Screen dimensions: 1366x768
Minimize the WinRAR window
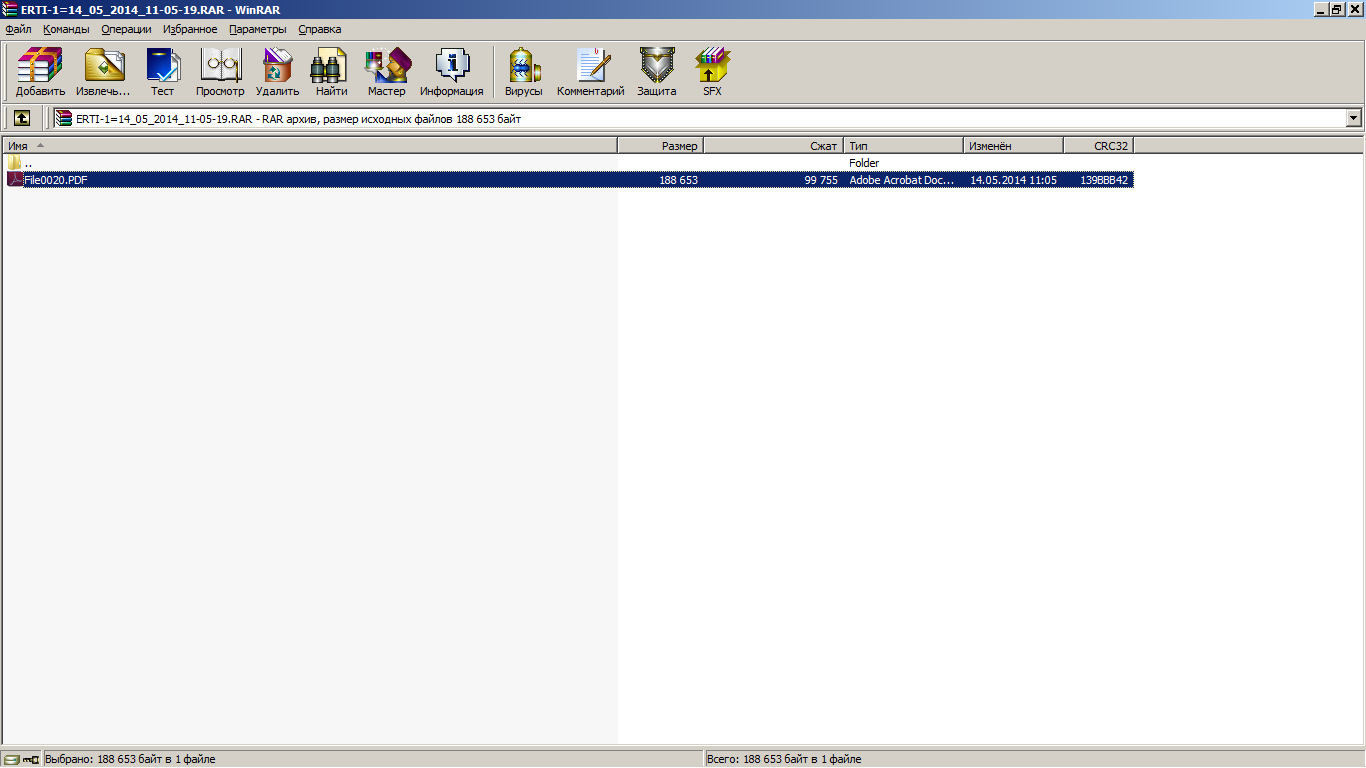(1321, 9)
